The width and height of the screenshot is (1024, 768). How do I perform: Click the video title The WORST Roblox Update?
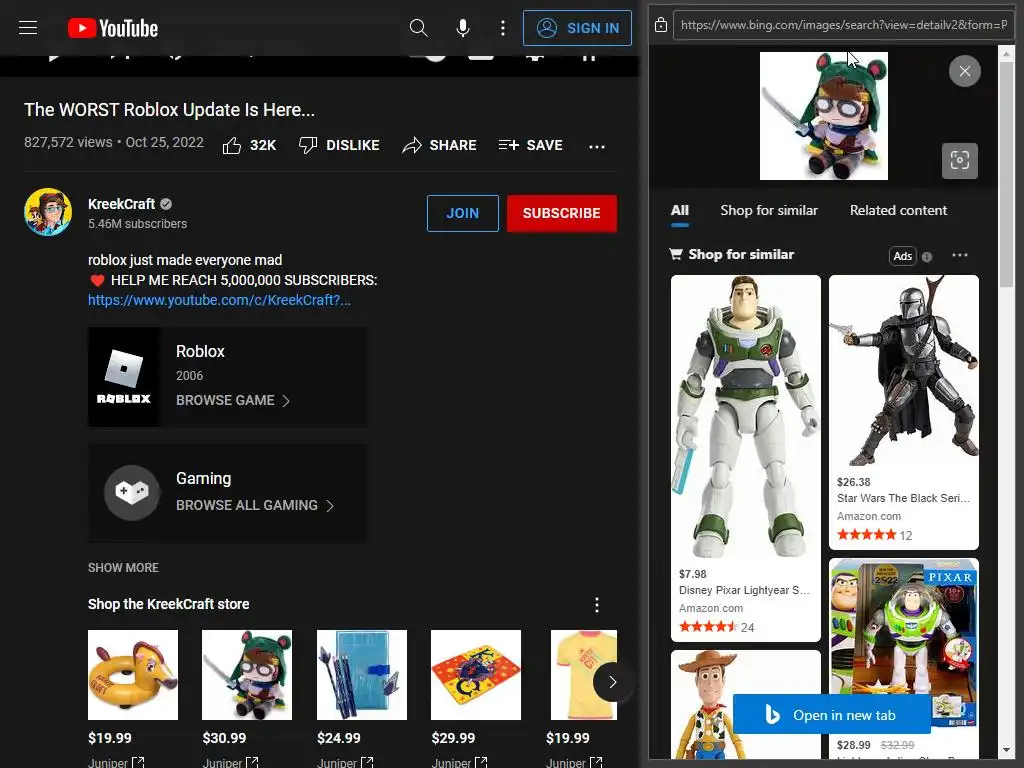169,110
